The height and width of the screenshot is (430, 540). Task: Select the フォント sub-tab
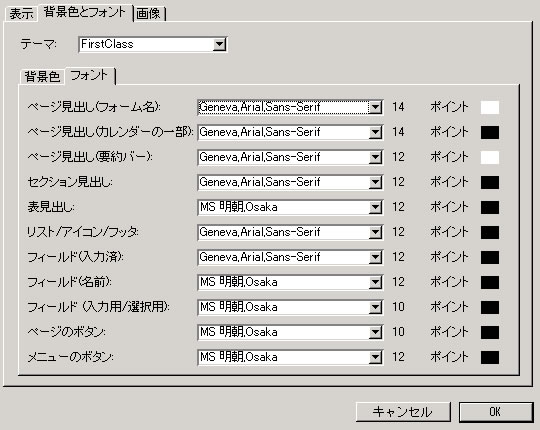click(90, 75)
